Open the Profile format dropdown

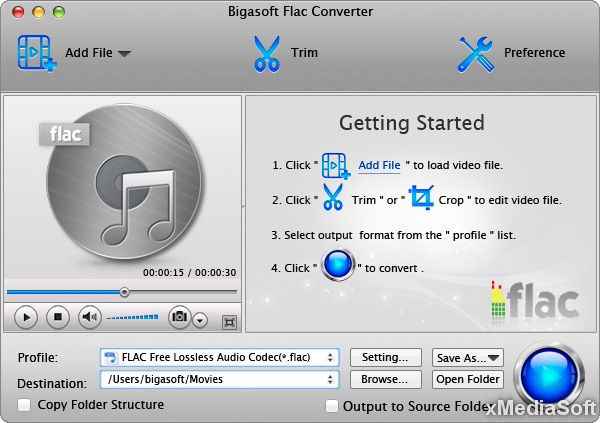pos(219,358)
